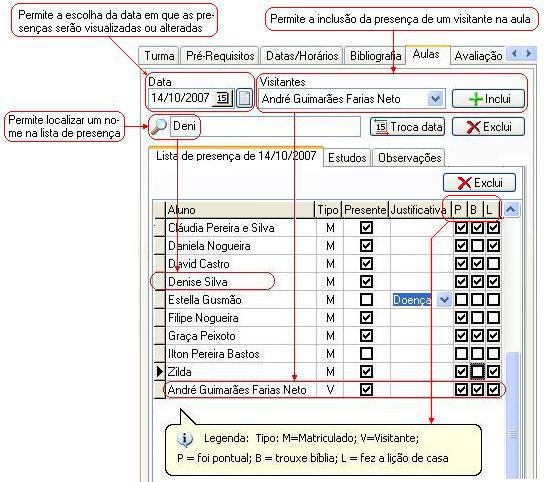The height and width of the screenshot is (482, 544).
Task: Open the calendar picker beside the date
Action: tap(222, 98)
